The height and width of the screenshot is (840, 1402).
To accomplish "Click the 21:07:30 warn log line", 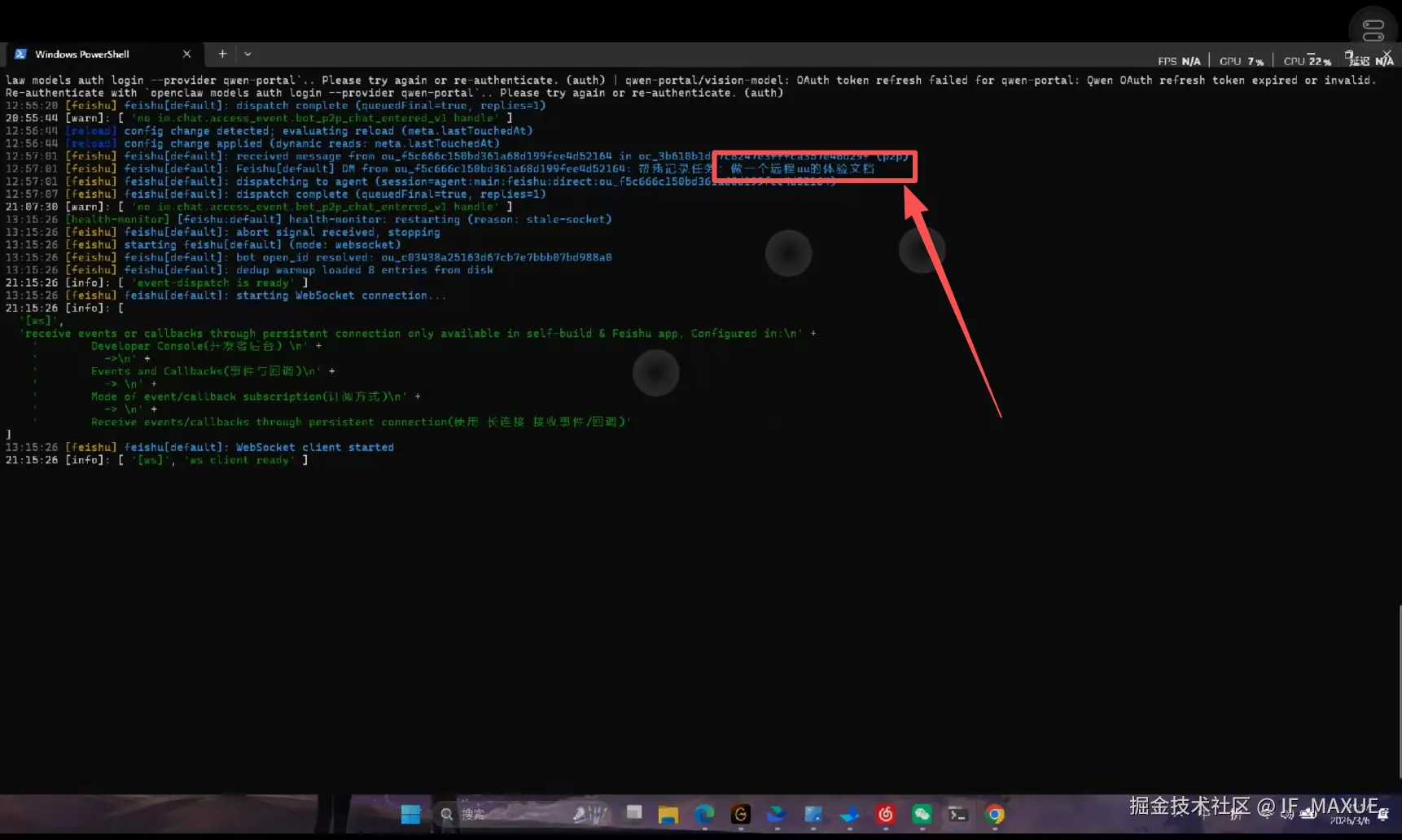I will [259, 207].
